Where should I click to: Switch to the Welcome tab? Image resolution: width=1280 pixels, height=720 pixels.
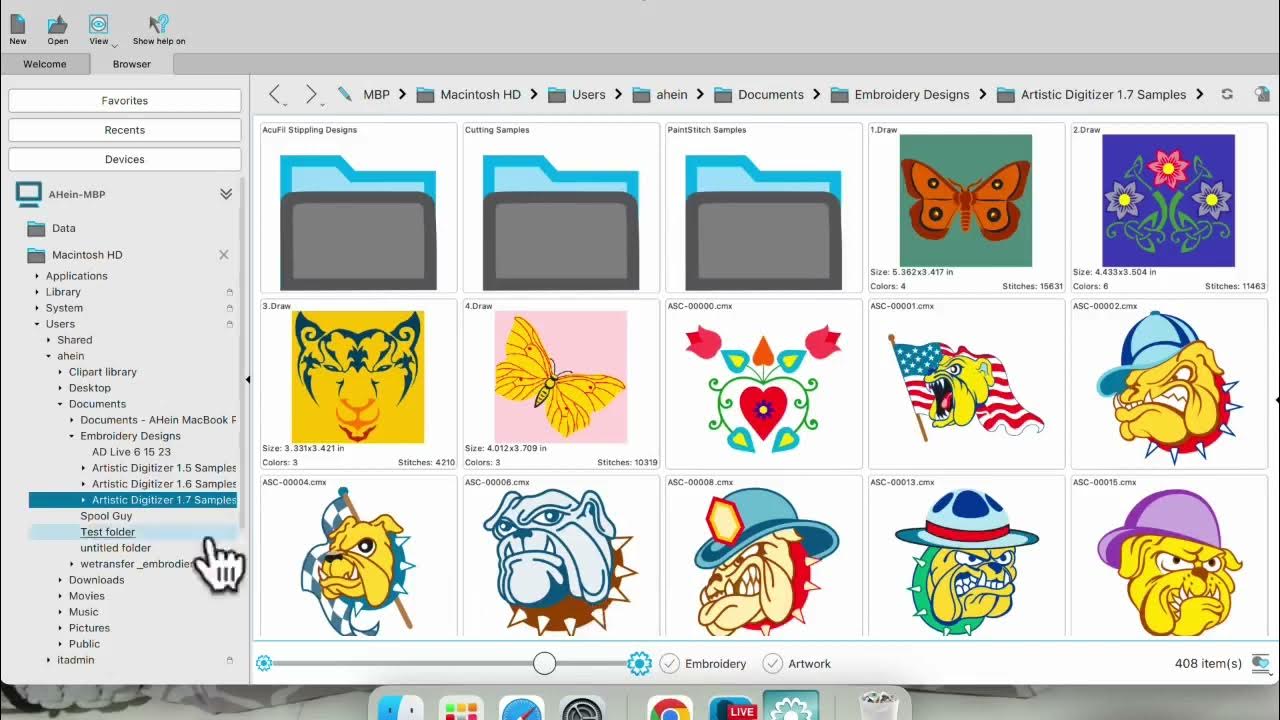tap(45, 64)
